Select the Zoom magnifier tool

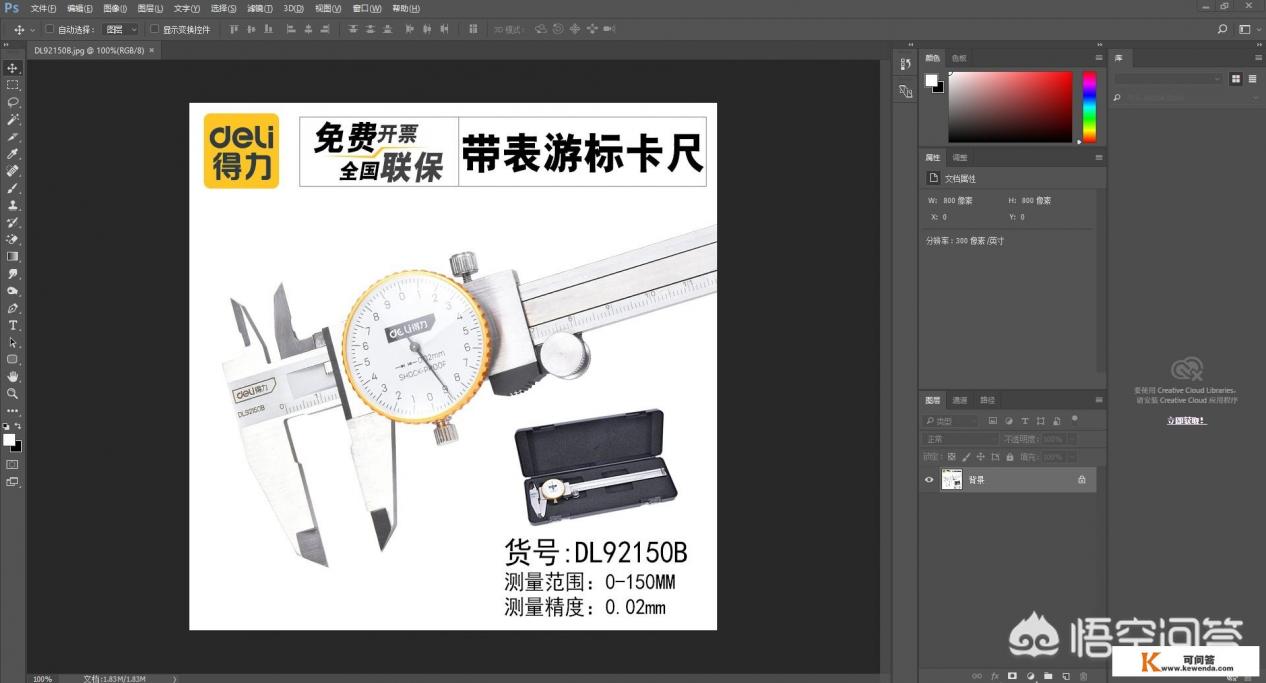pos(13,393)
